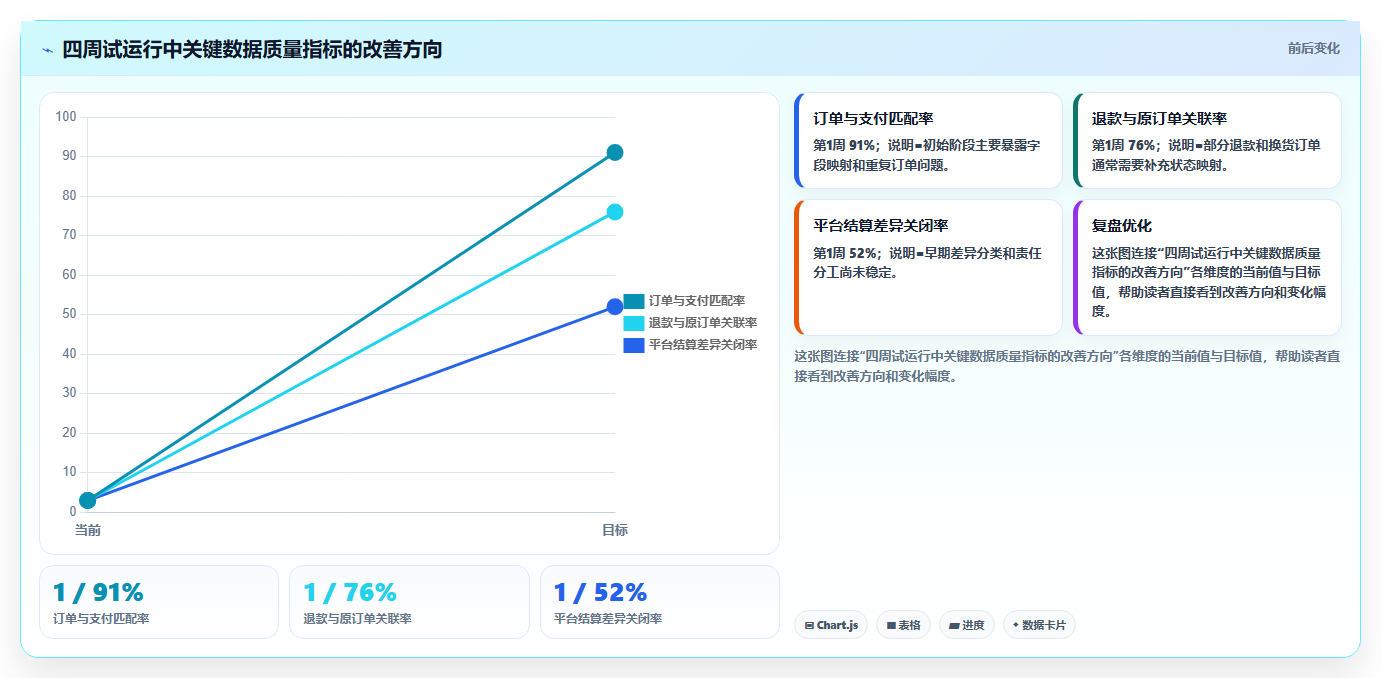Image resolution: width=1381 pixels, height=678 pixels.
Task: Open the 复盘优化 info card
Action: (1207, 268)
